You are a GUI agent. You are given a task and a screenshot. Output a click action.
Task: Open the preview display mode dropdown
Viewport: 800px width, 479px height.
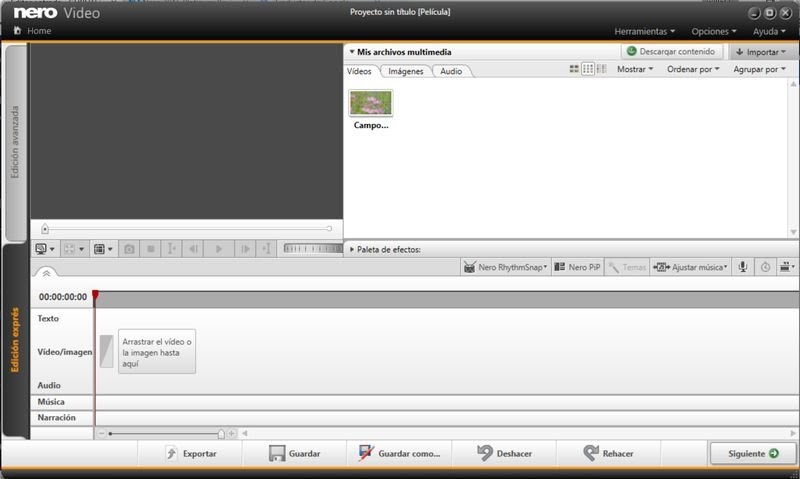point(103,249)
